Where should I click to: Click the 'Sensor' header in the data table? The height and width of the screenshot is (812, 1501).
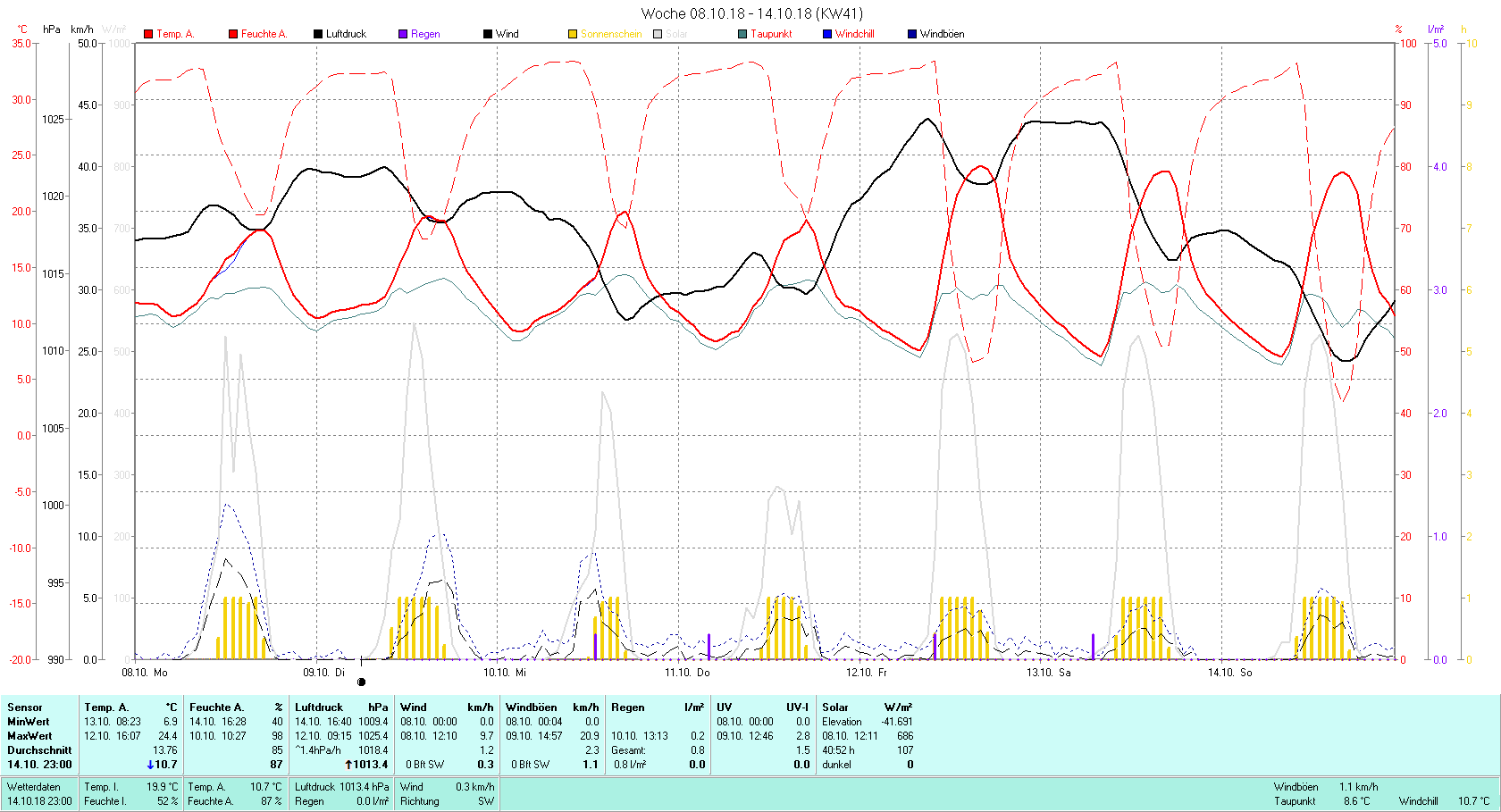25,707
